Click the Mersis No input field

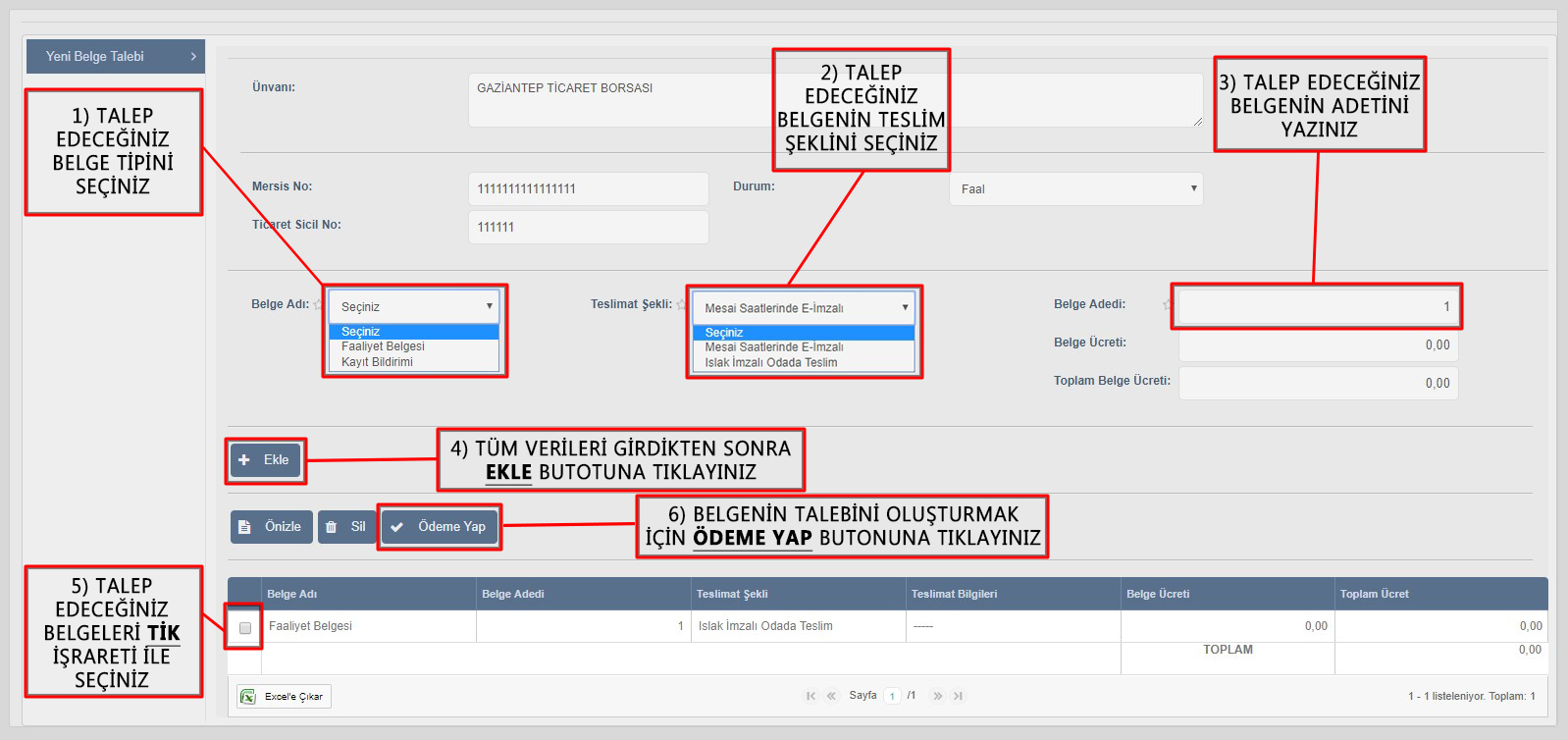click(x=588, y=189)
